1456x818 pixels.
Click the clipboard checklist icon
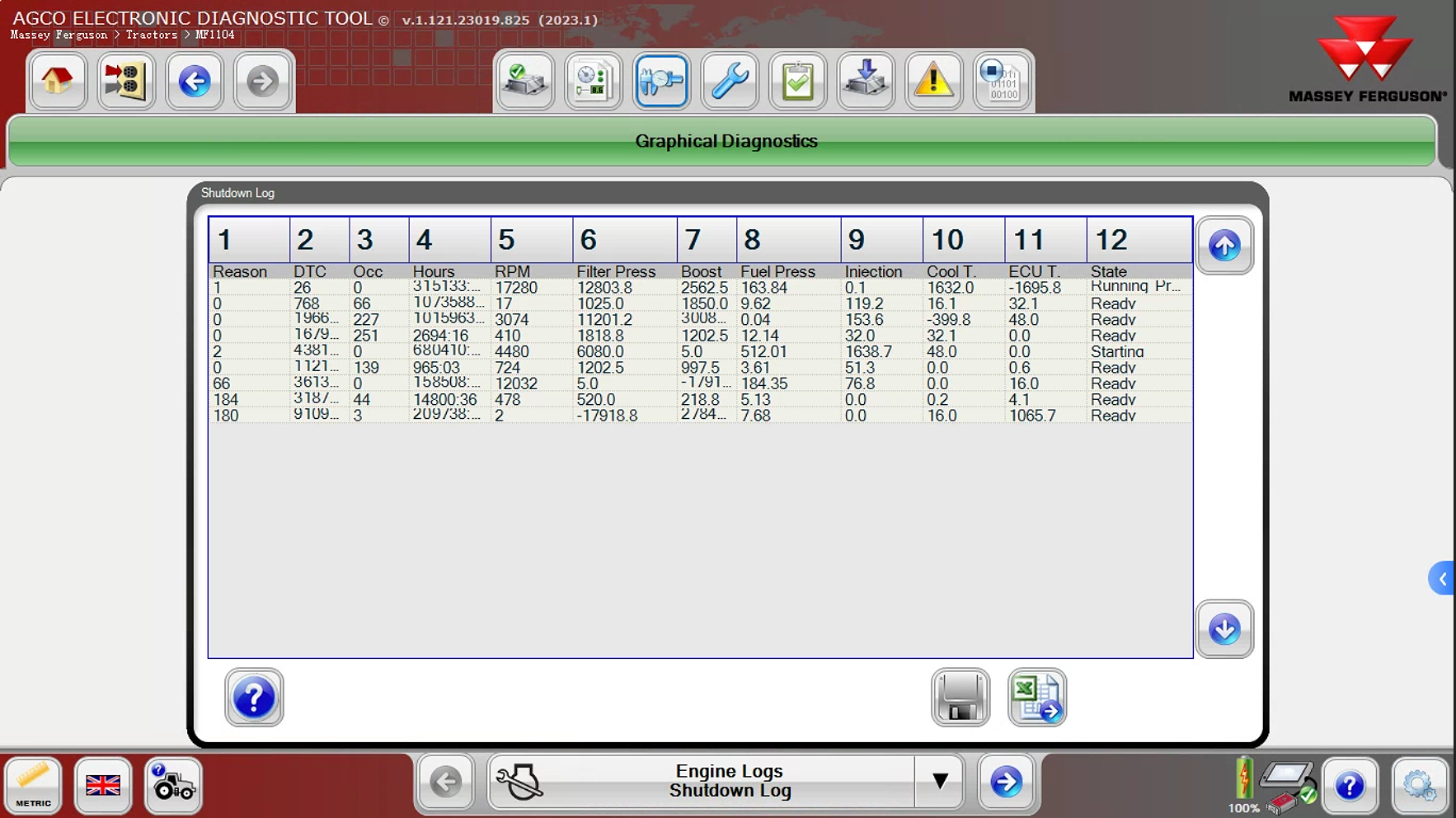[797, 81]
